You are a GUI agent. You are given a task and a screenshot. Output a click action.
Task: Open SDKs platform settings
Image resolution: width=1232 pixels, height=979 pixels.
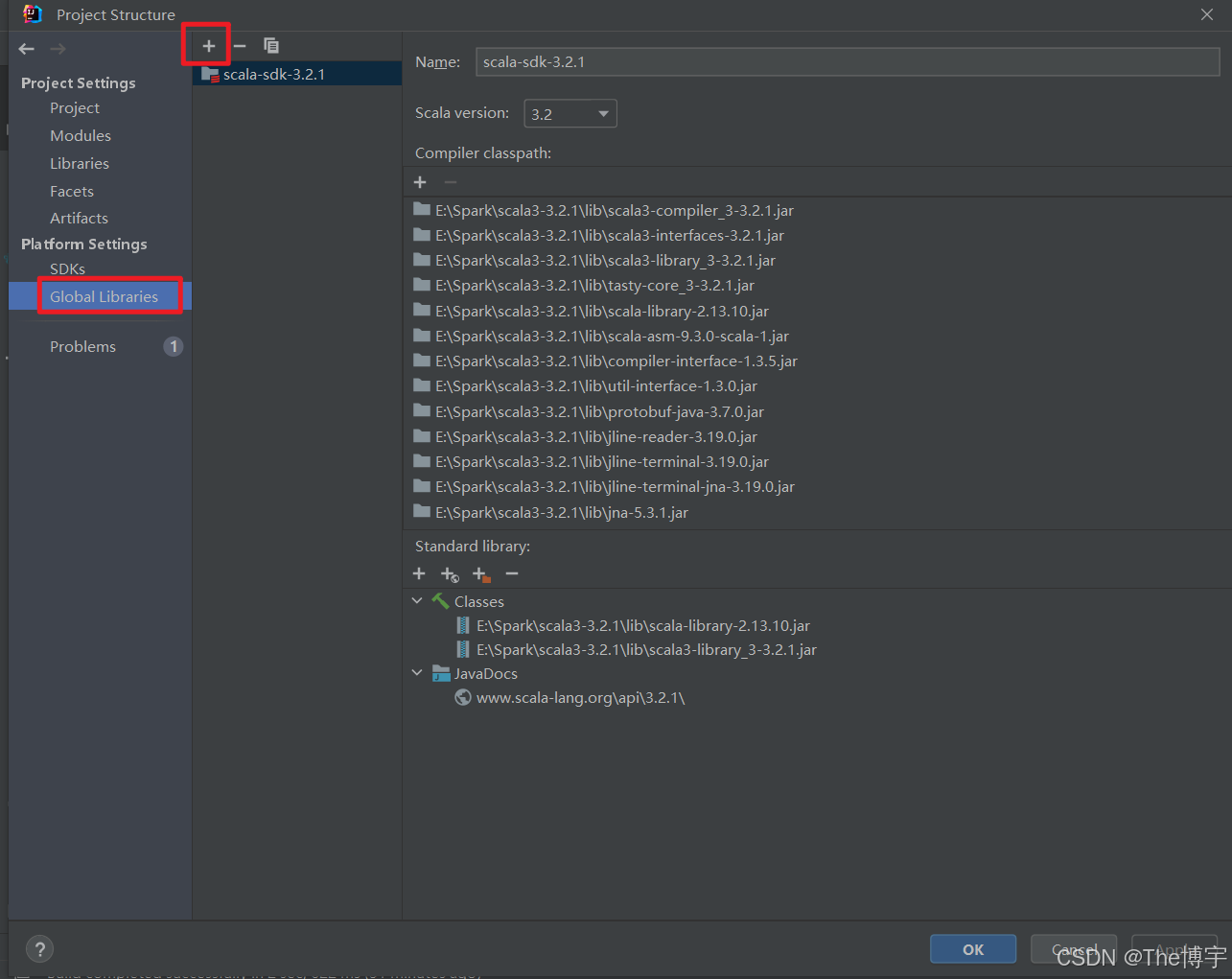(x=67, y=268)
